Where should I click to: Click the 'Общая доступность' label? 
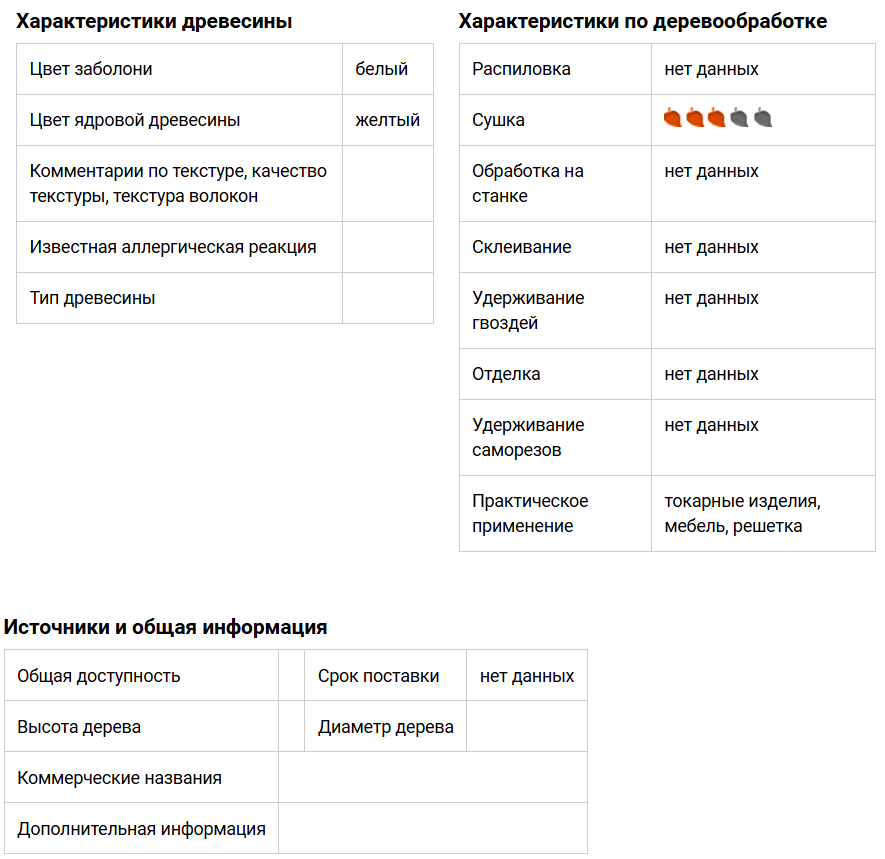99,676
